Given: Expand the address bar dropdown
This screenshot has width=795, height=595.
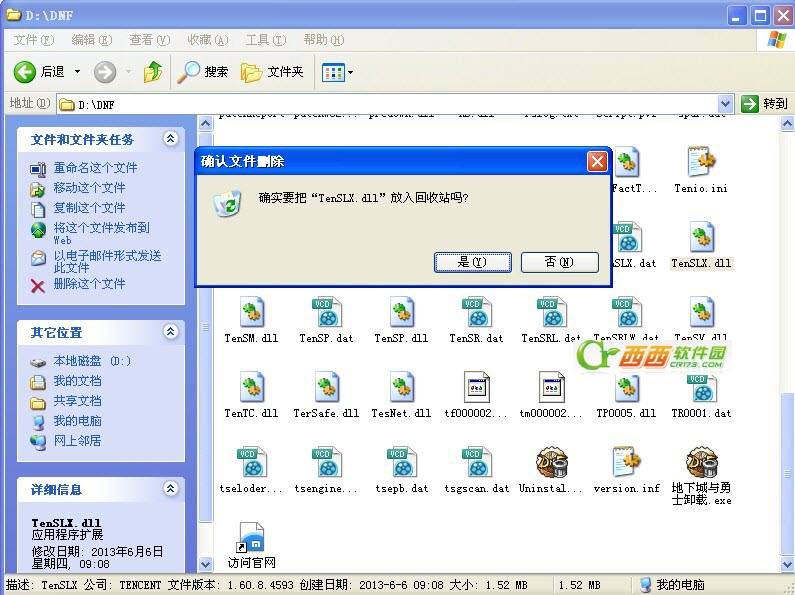Looking at the screenshot, I should [x=726, y=104].
